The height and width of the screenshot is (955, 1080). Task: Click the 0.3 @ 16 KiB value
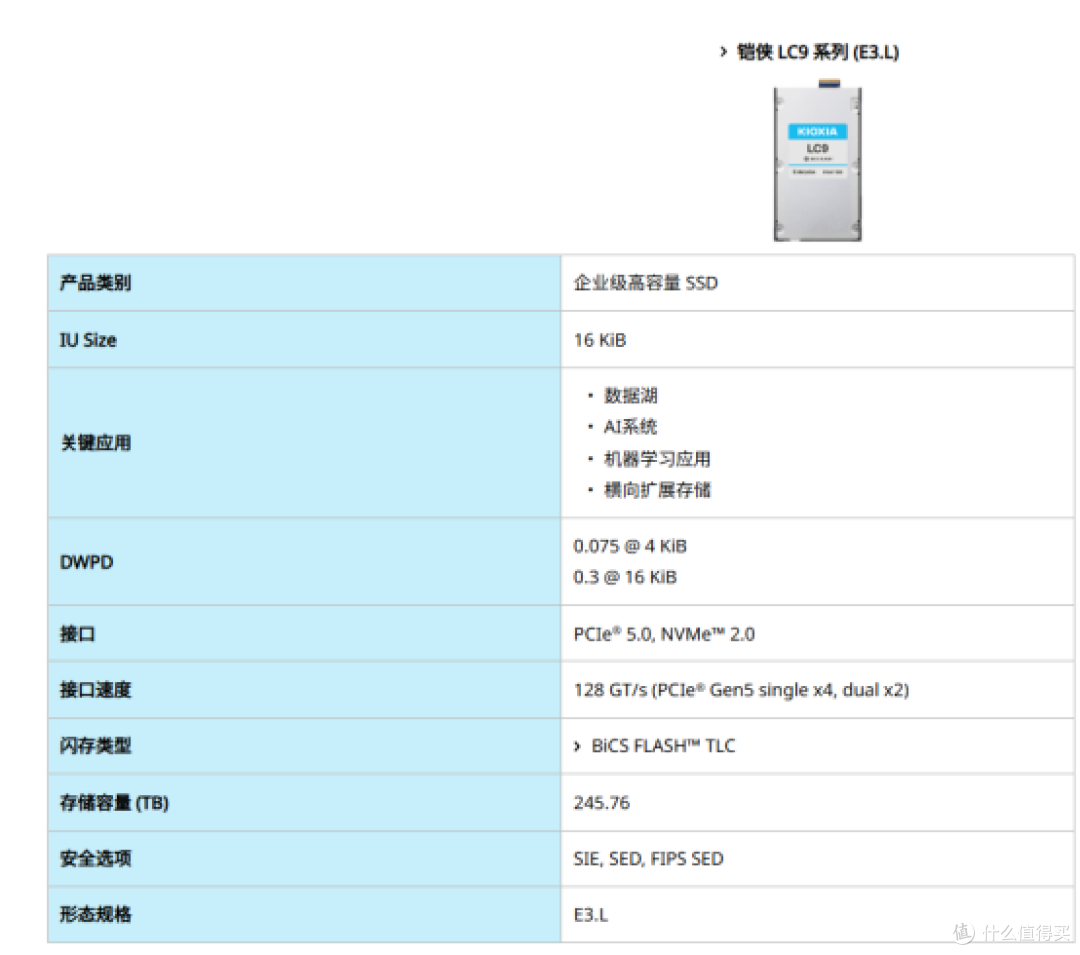625,577
